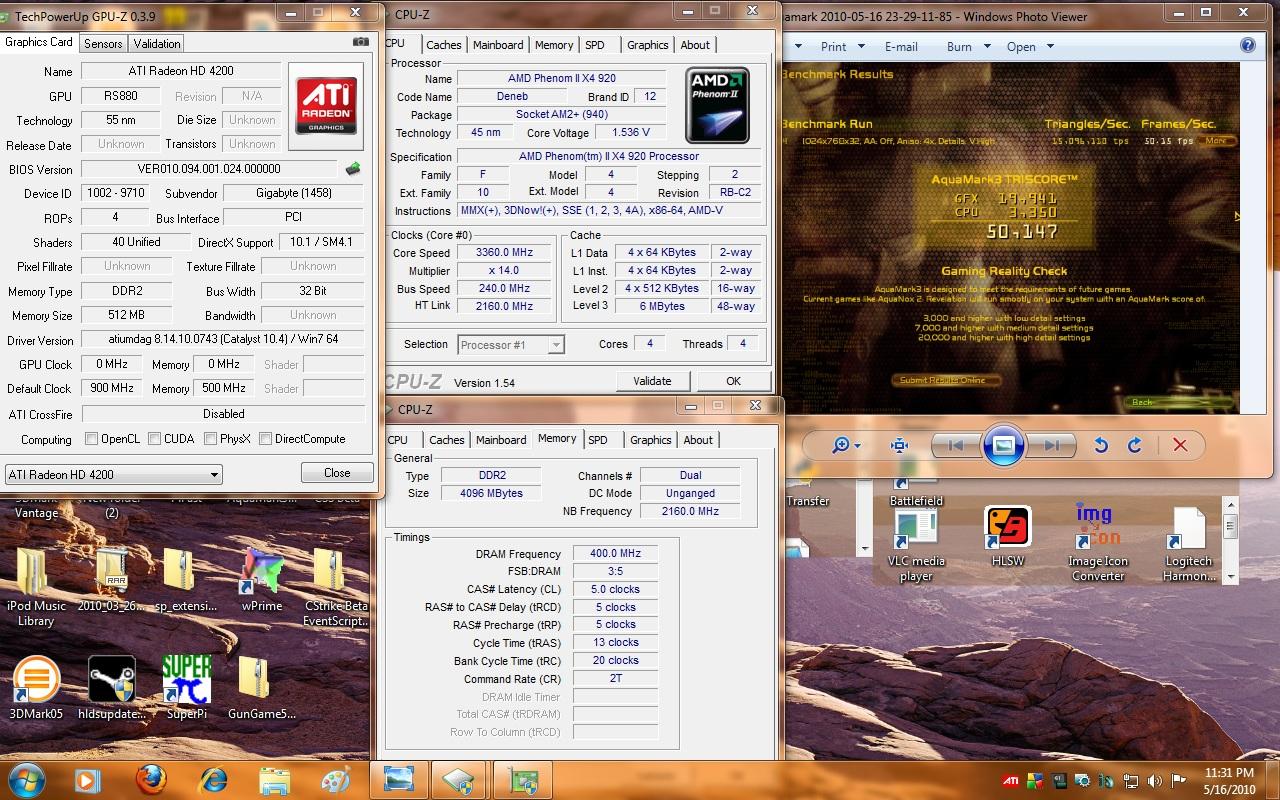The height and width of the screenshot is (800, 1280).
Task: Rotate image clockwise in Photo Viewer
Action: pyautogui.click(x=1134, y=445)
